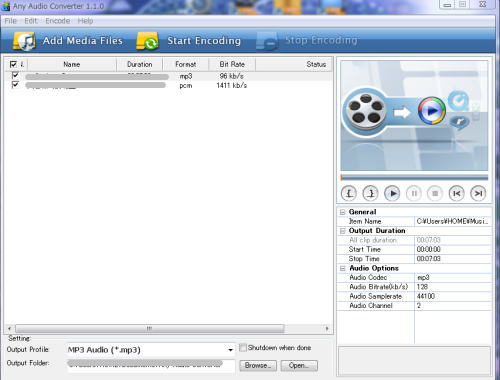The width and height of the screenshot is (500, 380).
Task: Sort by Name column header
Action: coord(72,64)
